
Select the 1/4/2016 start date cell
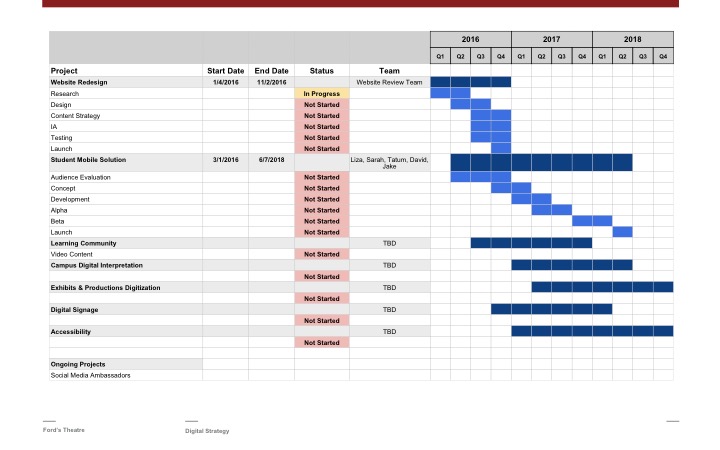click(x=225, y=82)
